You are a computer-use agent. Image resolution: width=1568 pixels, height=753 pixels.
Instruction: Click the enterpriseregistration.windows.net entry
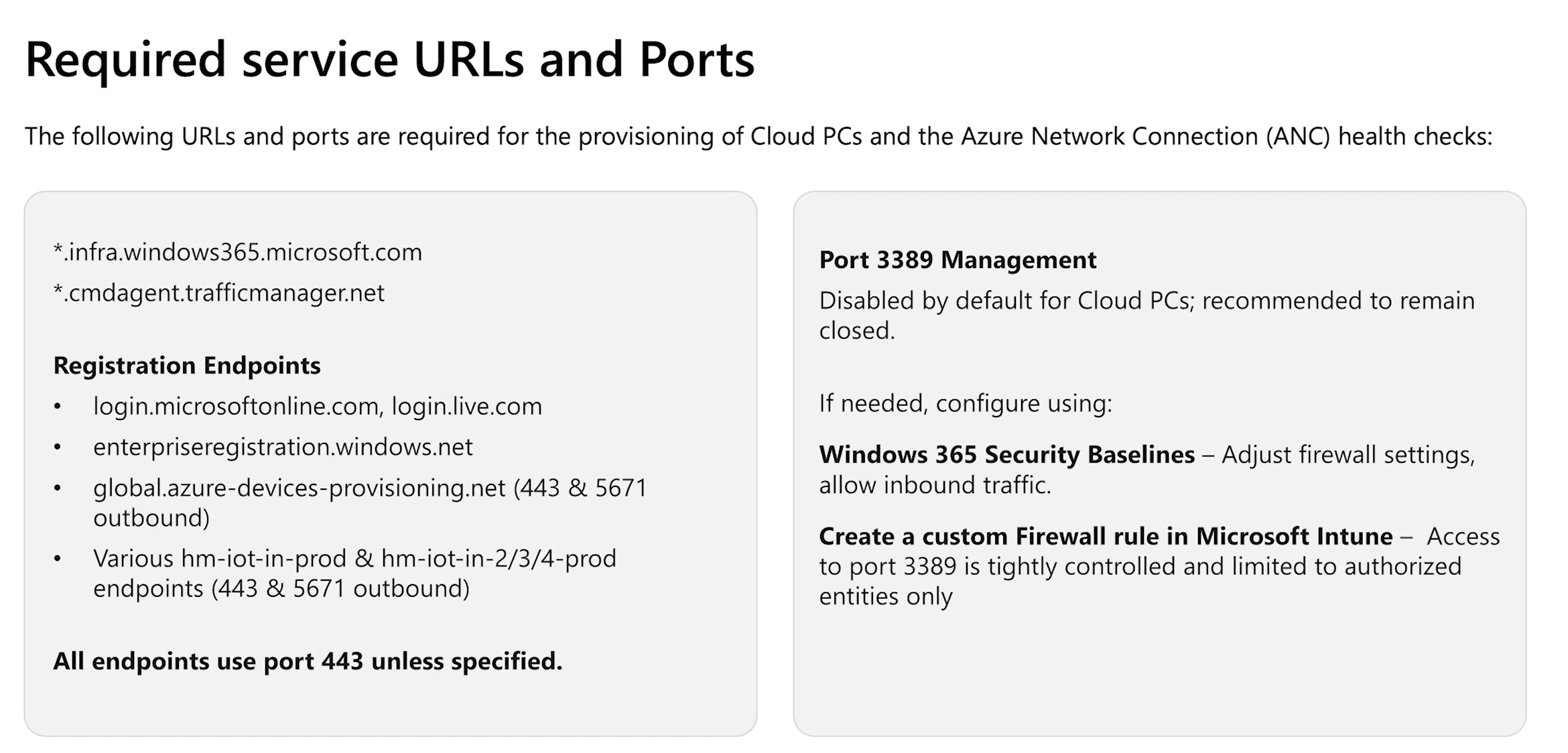coord(283,448)
